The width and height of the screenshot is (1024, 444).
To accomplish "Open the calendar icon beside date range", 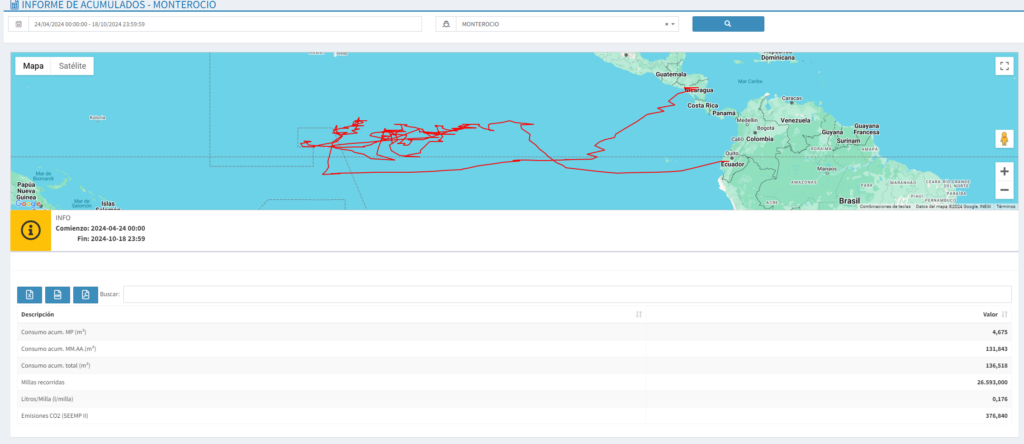I will pyautogui.click(x=17, y=24).
